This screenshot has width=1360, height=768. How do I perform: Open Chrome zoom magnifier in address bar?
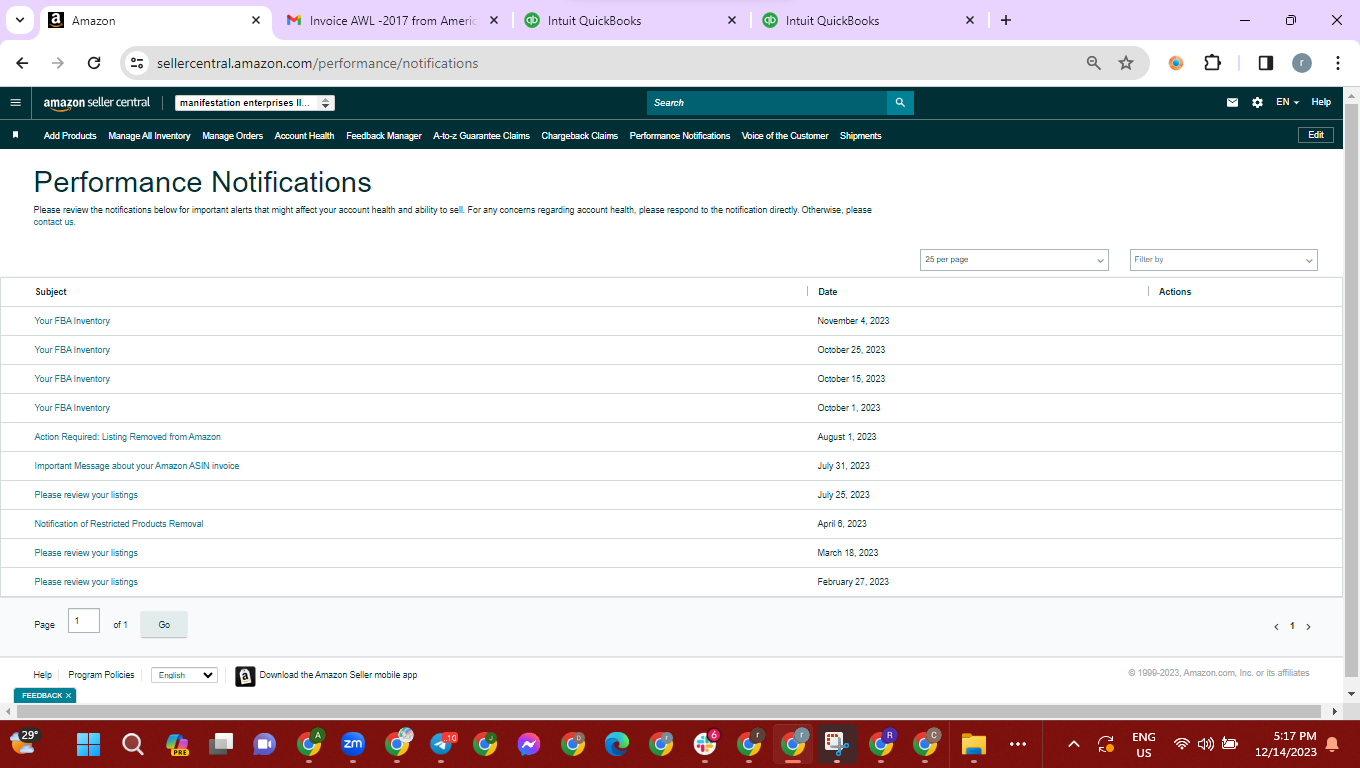1094,63
